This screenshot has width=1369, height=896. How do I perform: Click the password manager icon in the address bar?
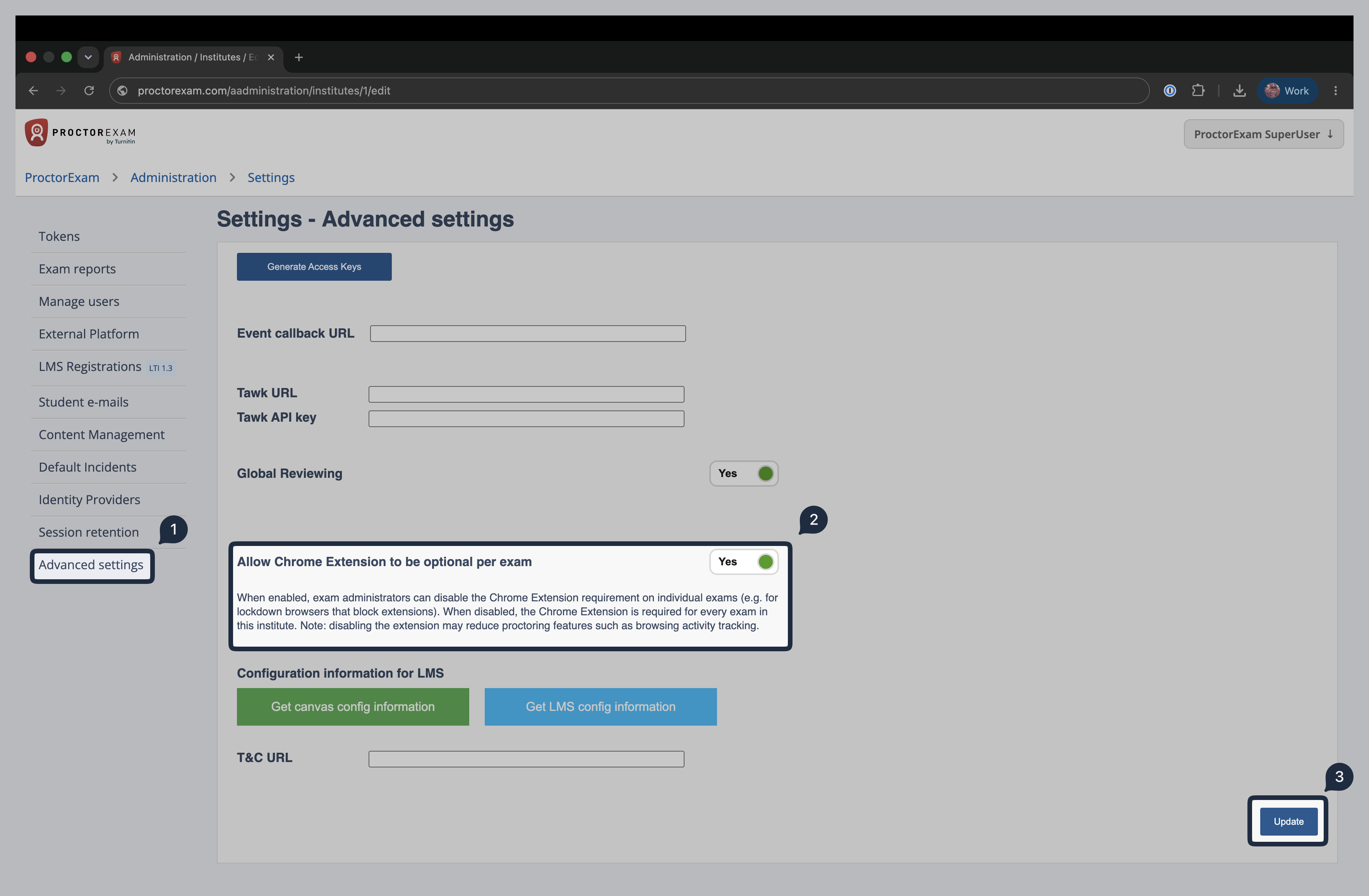click(1170, 91)
